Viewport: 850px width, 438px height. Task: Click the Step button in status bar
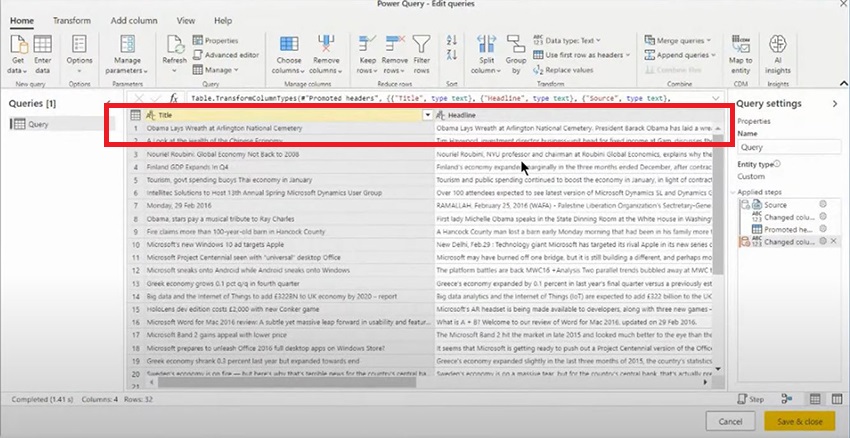(x=751, y=399)
